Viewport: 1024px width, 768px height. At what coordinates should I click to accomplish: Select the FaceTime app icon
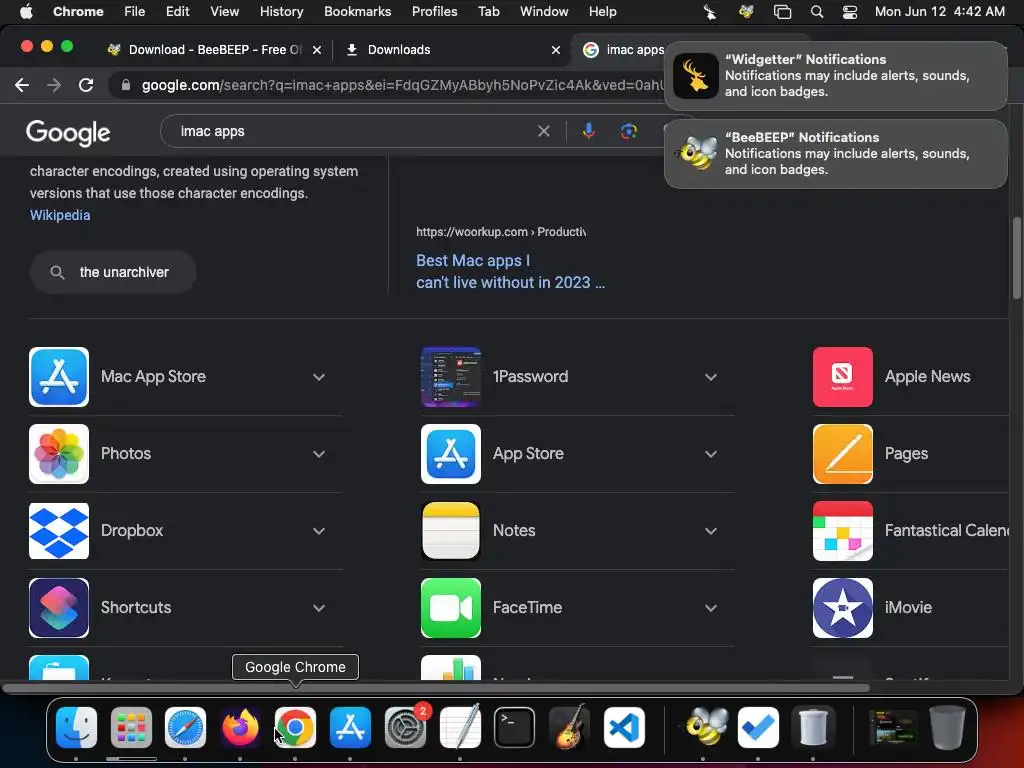pos(451,608)
